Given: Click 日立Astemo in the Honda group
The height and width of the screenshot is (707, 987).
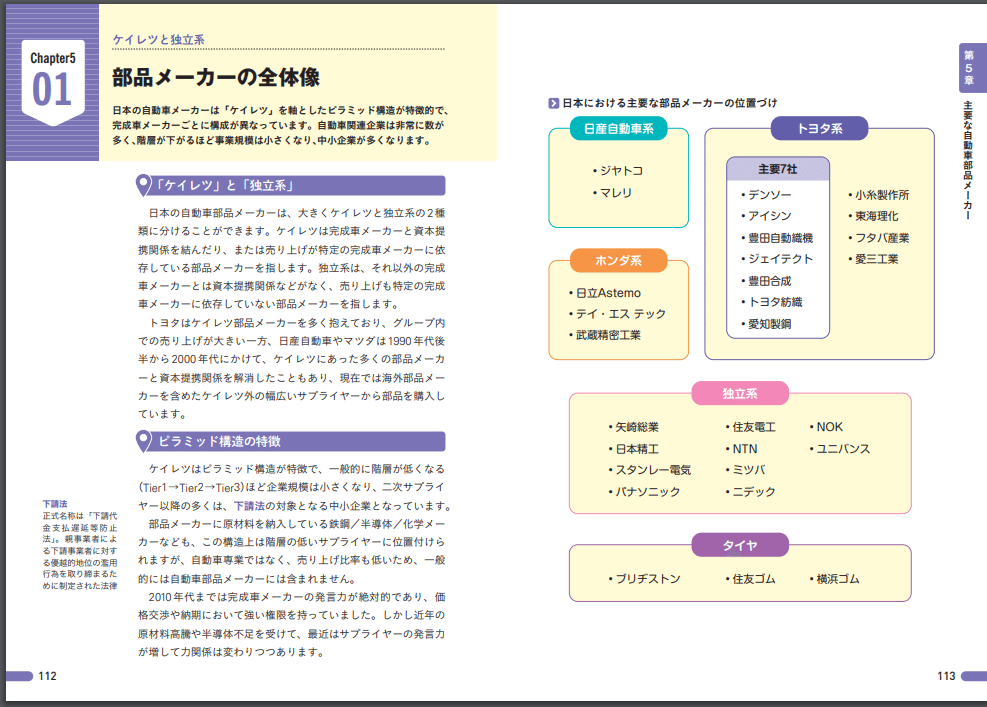Looking at the screenshot, I should (x=608, y=293).
